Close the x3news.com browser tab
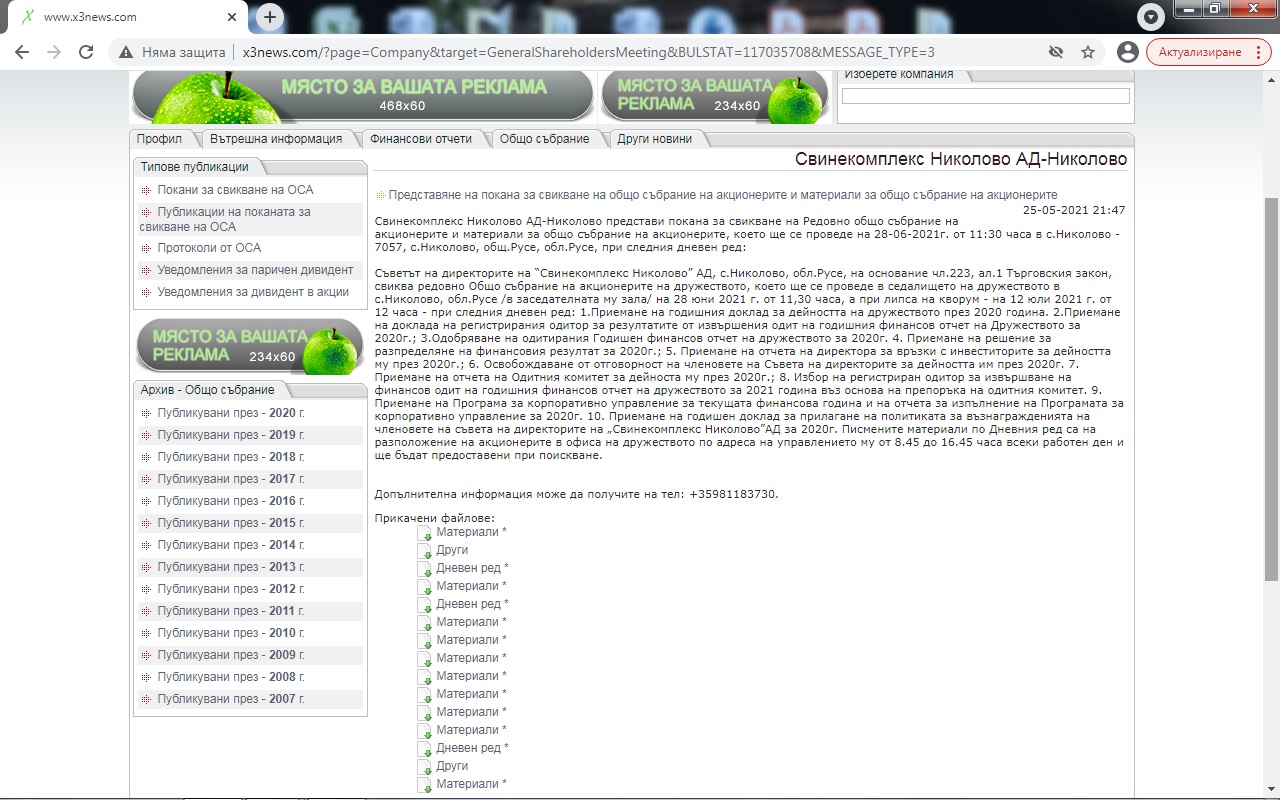1280x800 pixels. point(232,17)
